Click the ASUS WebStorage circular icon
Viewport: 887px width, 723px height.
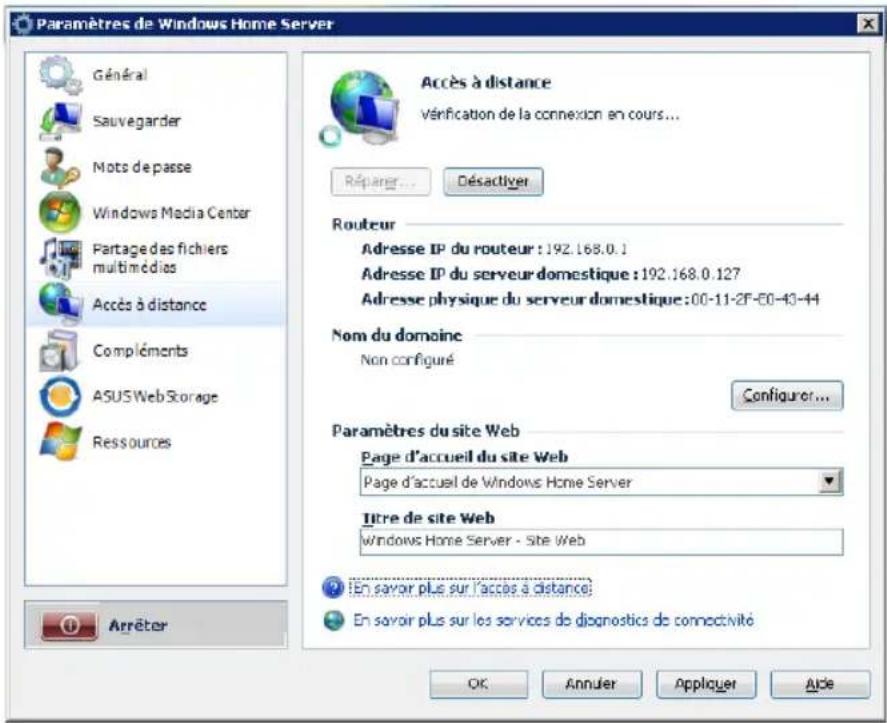60,397
